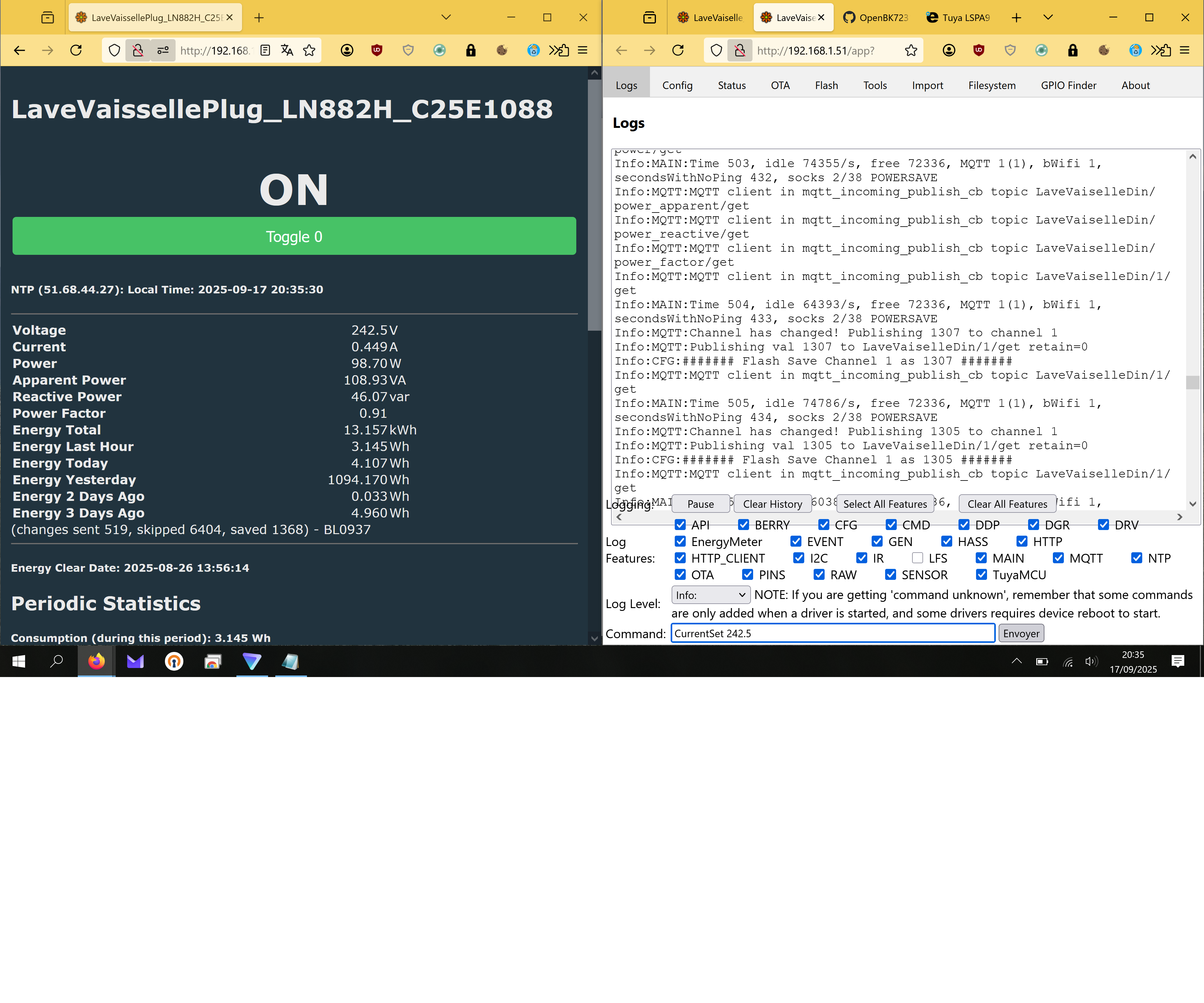1204x1003 pixels.
Task: Switch to Config tab
Action: pyautogui.click(x=677, y=85)
